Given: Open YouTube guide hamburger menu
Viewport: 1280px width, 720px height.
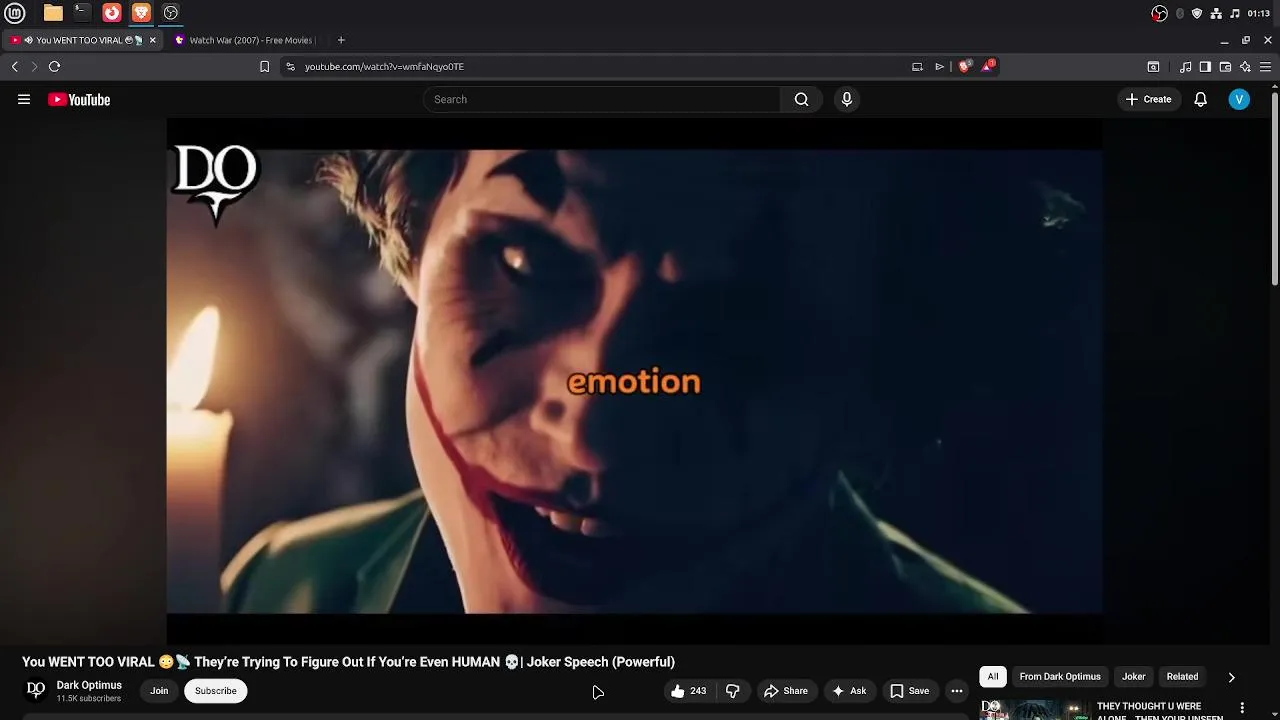Looking at the screenshot, I should pos(24,99).
